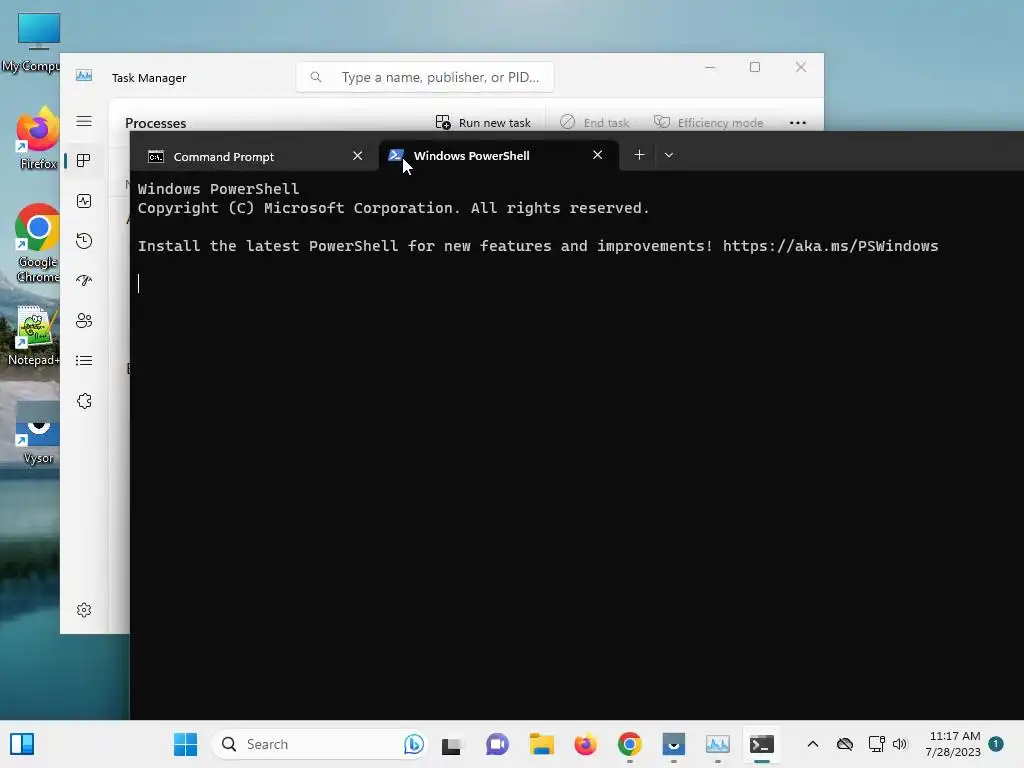Show hidden system tray icons
The height and width of the screenshot is (768, 1024).
click(812, 744)
